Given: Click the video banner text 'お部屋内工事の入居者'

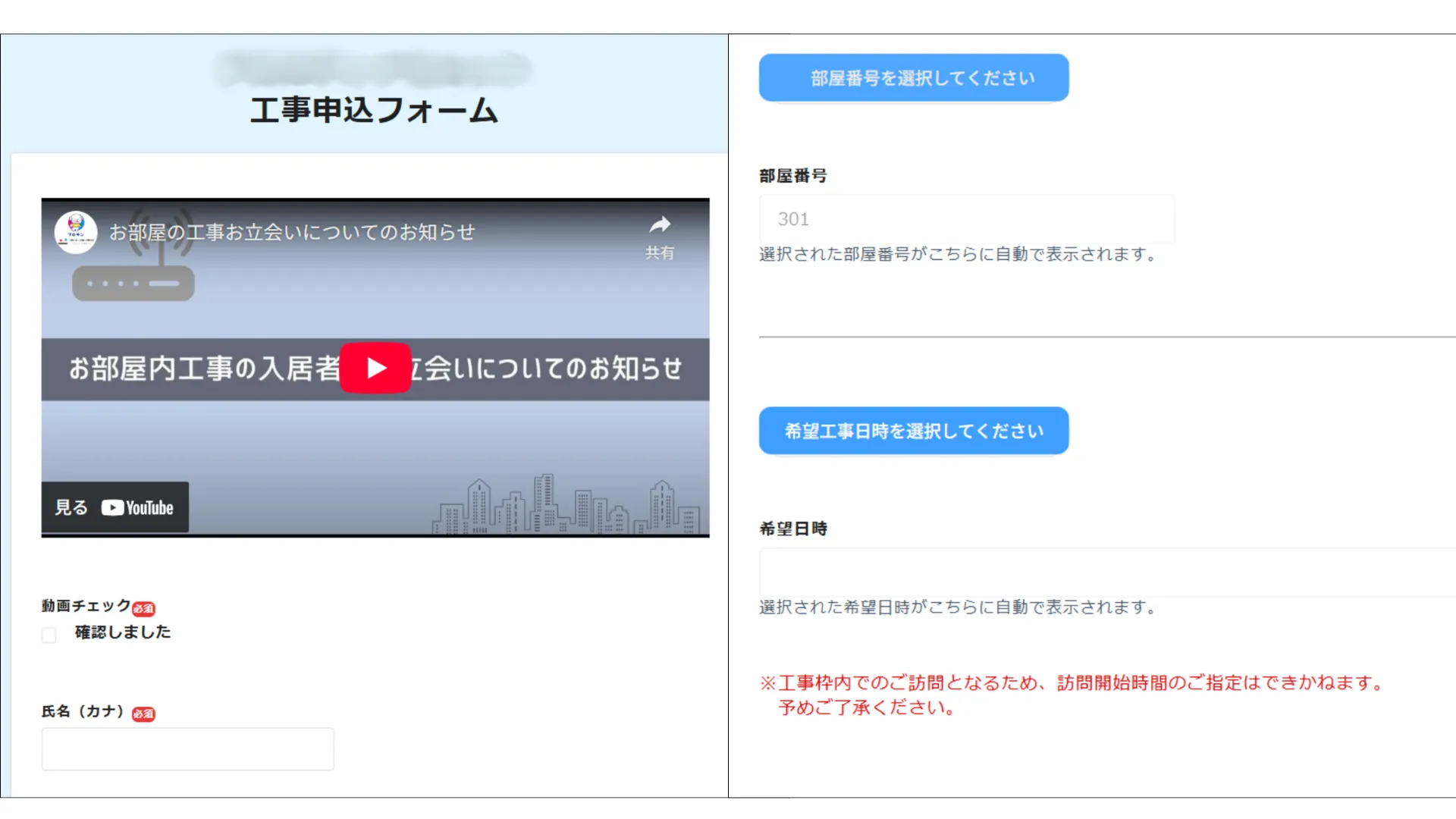Looking at the screenshot, I should point(205,369).
